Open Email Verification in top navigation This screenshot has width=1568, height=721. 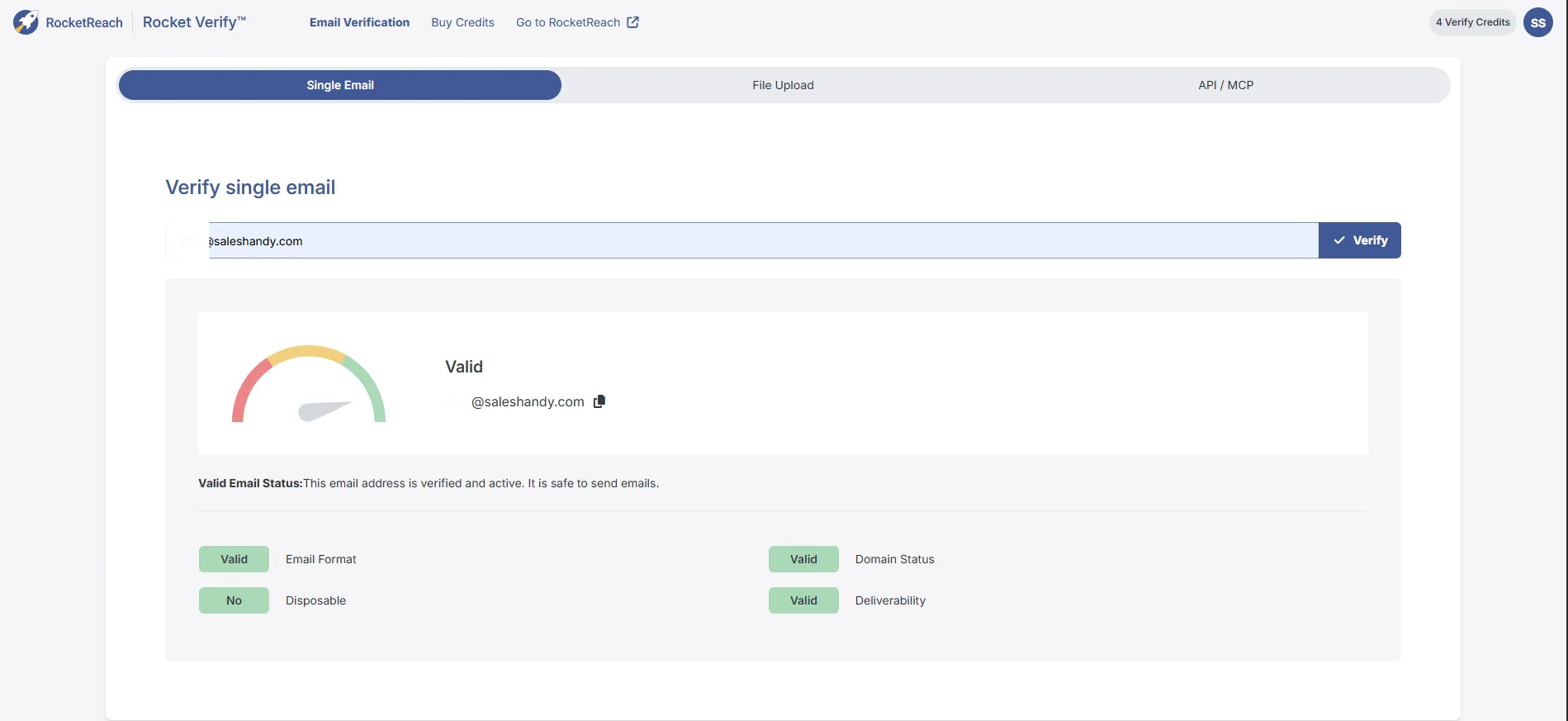click(359, 22)
